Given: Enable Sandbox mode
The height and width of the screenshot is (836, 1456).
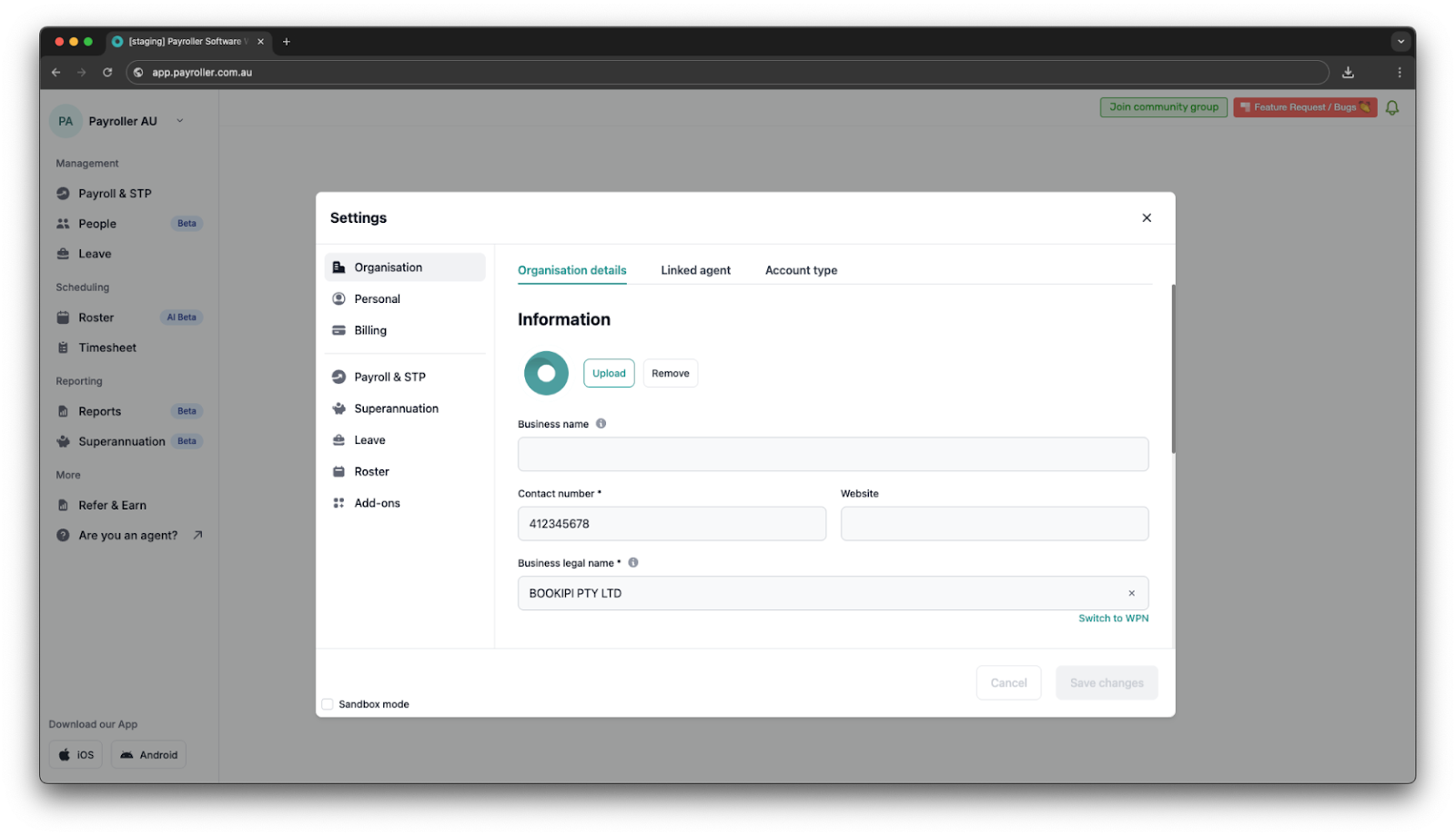Looking at the screenshot, I should pyautogui.click(x=328, y=703).
